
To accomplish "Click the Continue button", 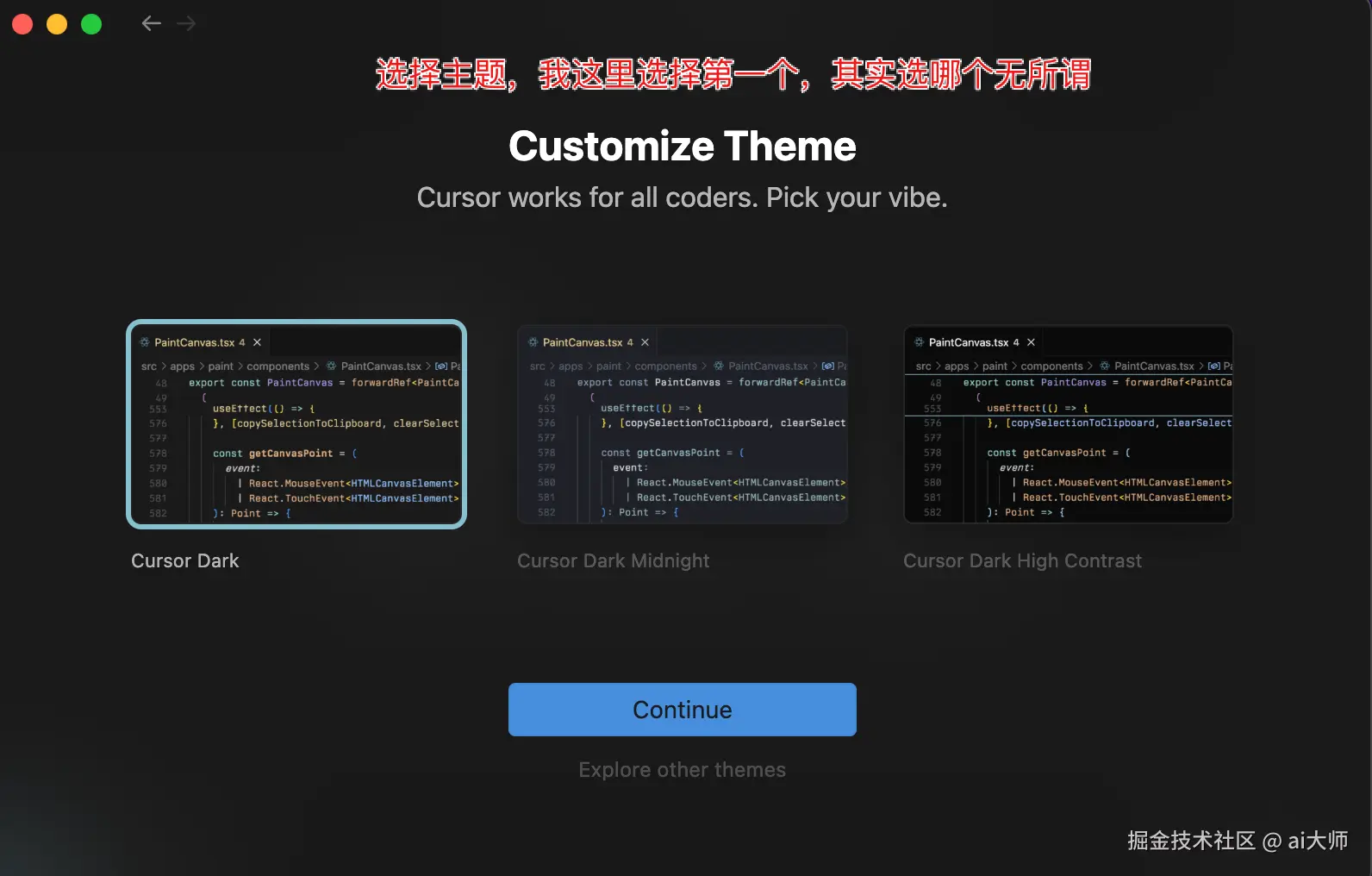I will coord(683,710).
